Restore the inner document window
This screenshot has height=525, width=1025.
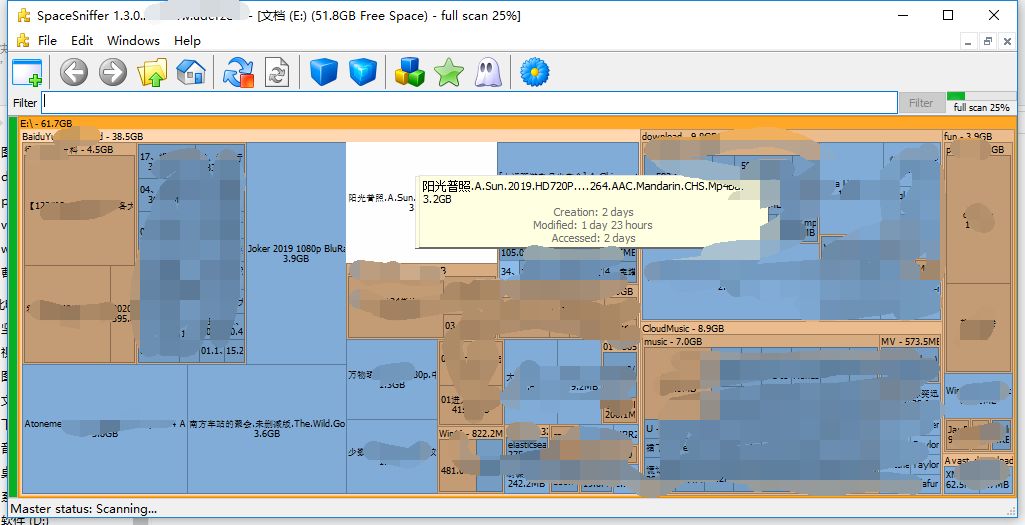(988, 41)
